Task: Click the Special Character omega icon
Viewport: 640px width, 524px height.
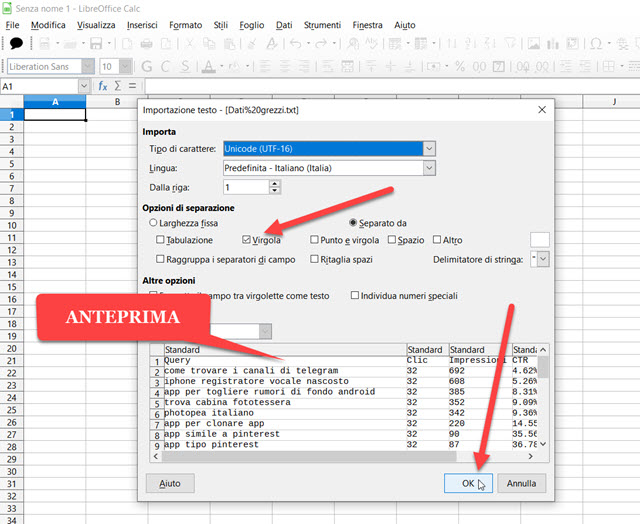Action: (x=596, y=43)
